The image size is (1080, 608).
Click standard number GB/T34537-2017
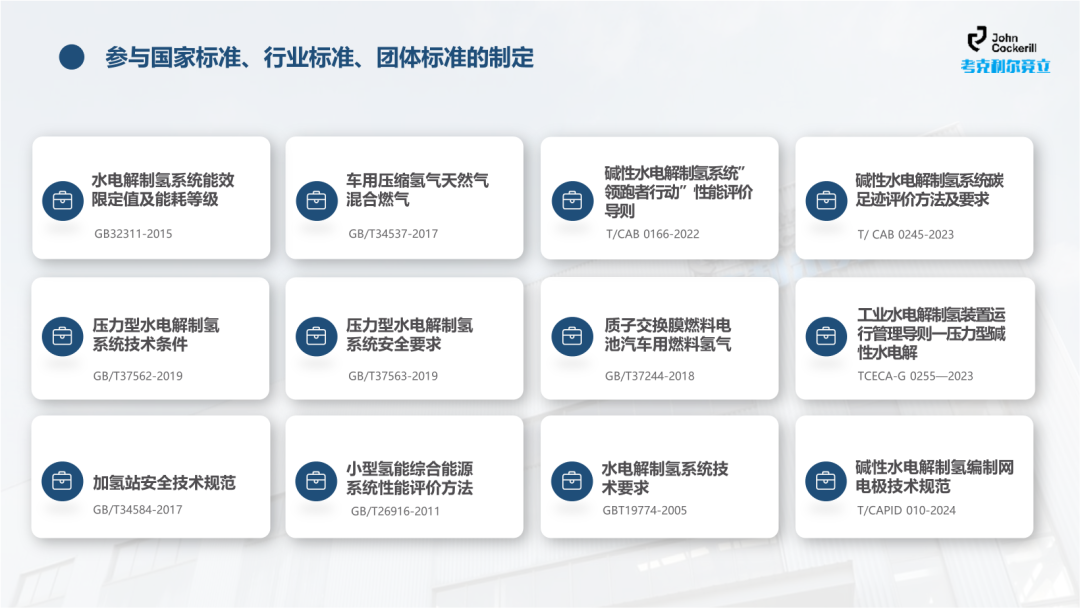point(393,233)
